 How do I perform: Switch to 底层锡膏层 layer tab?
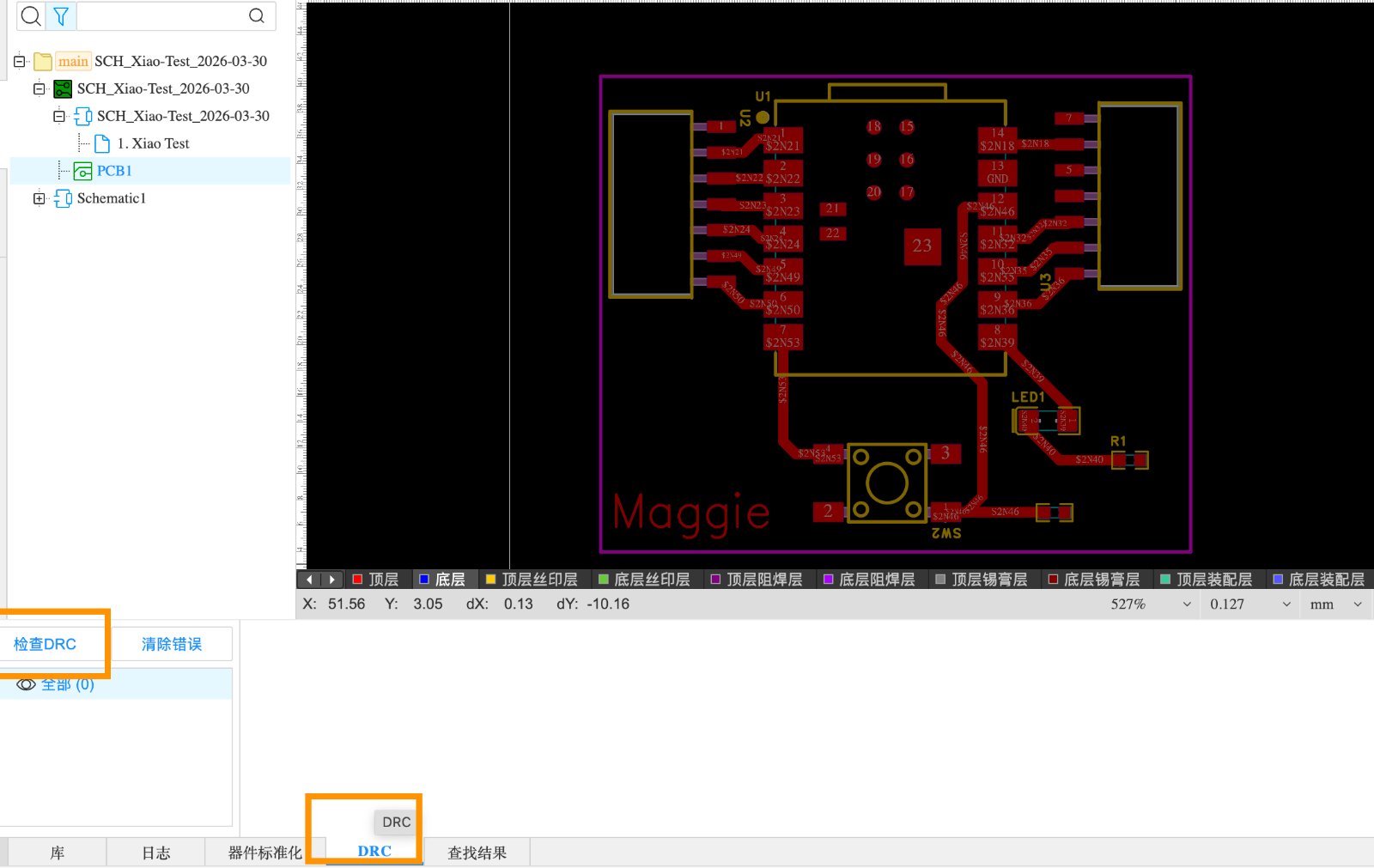[1094, 580]
